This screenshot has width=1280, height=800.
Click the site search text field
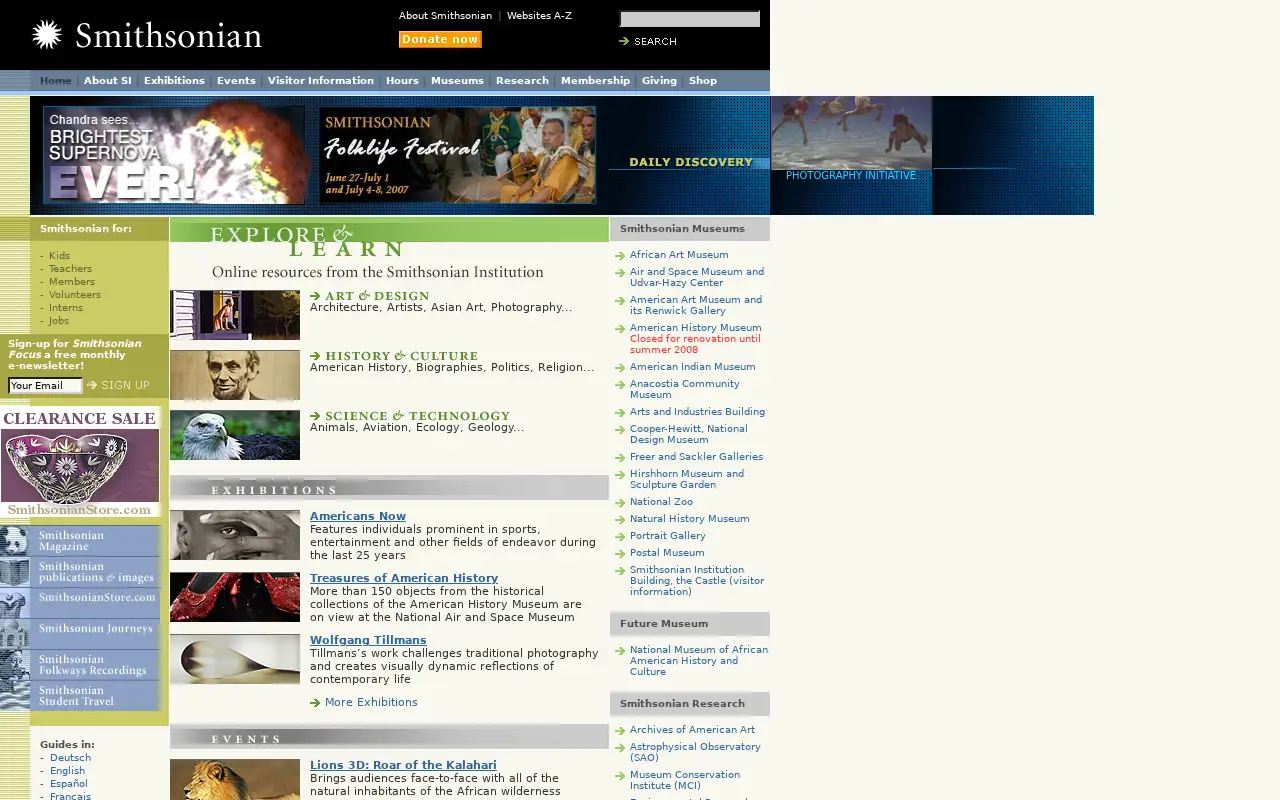tap(690, 19)
